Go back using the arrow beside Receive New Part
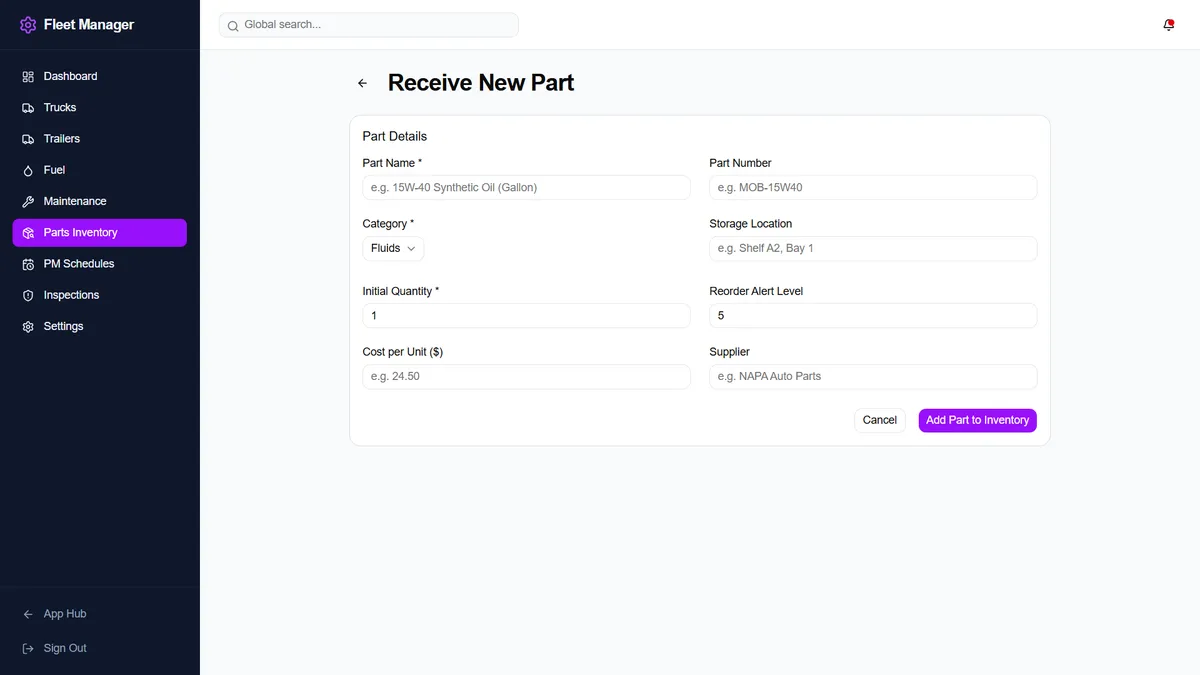Image resolution: width=1200 pixels, height=675 pixels. pos(362,83)
